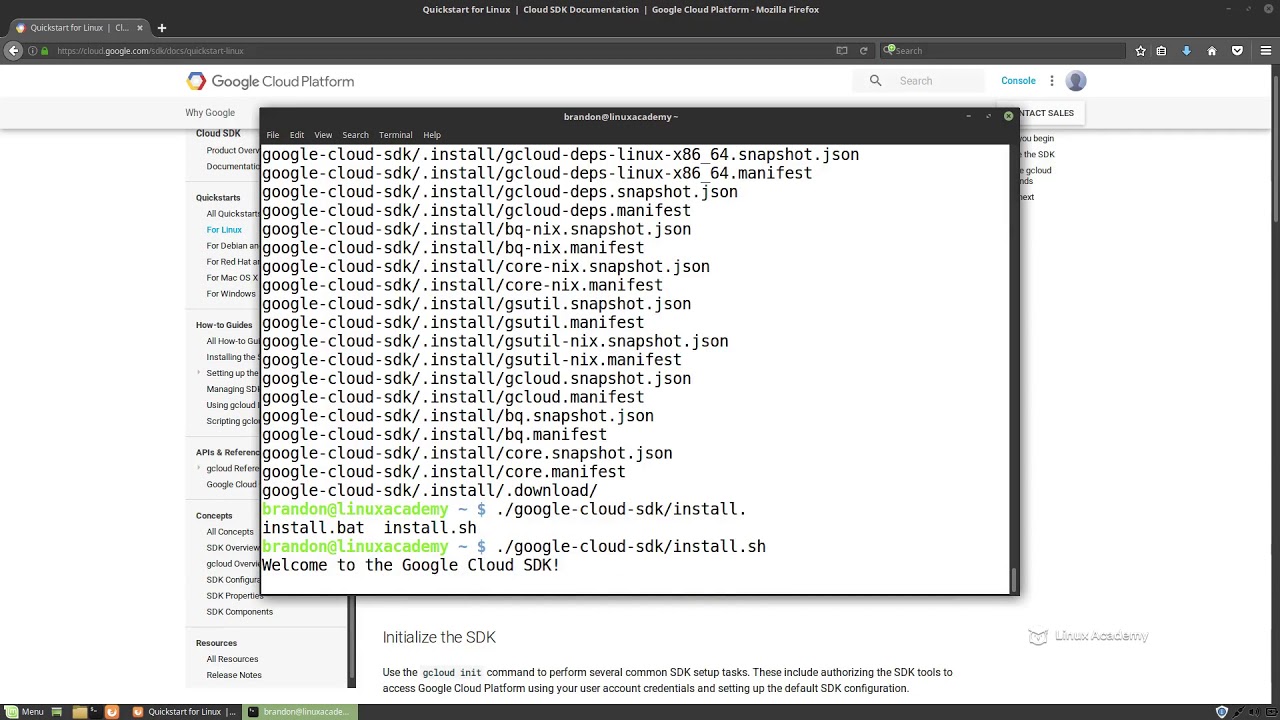
Task: Select the Quickstart for Linux browser tab
Action: (79, 28)
